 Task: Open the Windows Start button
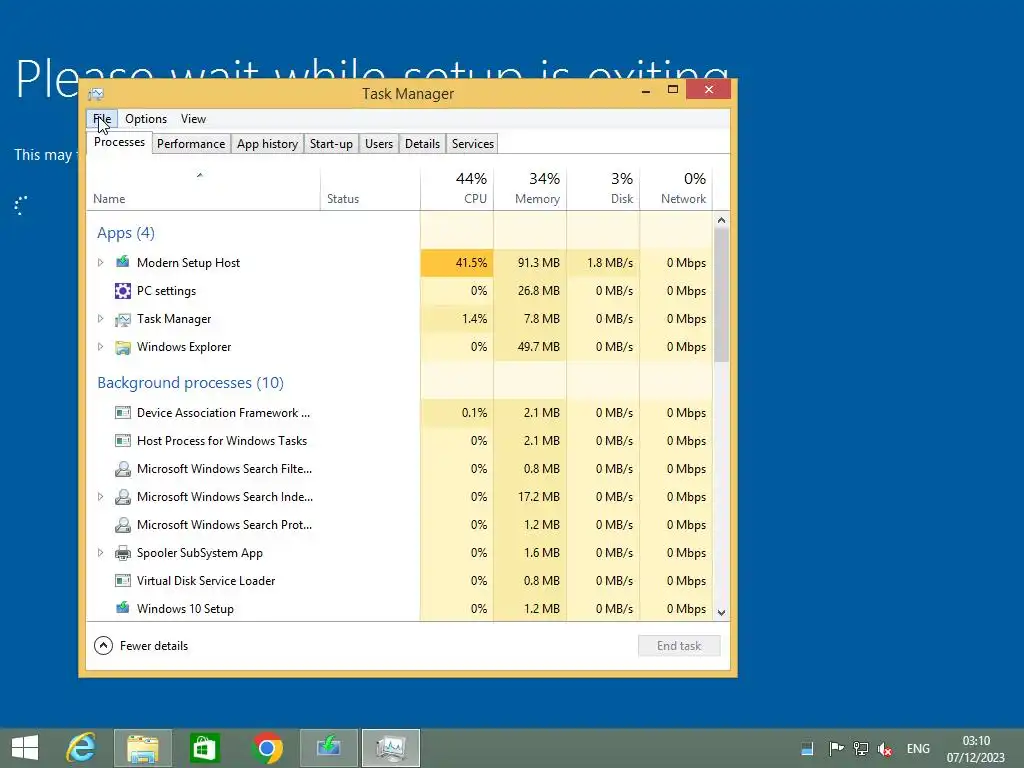pos(25,748)
